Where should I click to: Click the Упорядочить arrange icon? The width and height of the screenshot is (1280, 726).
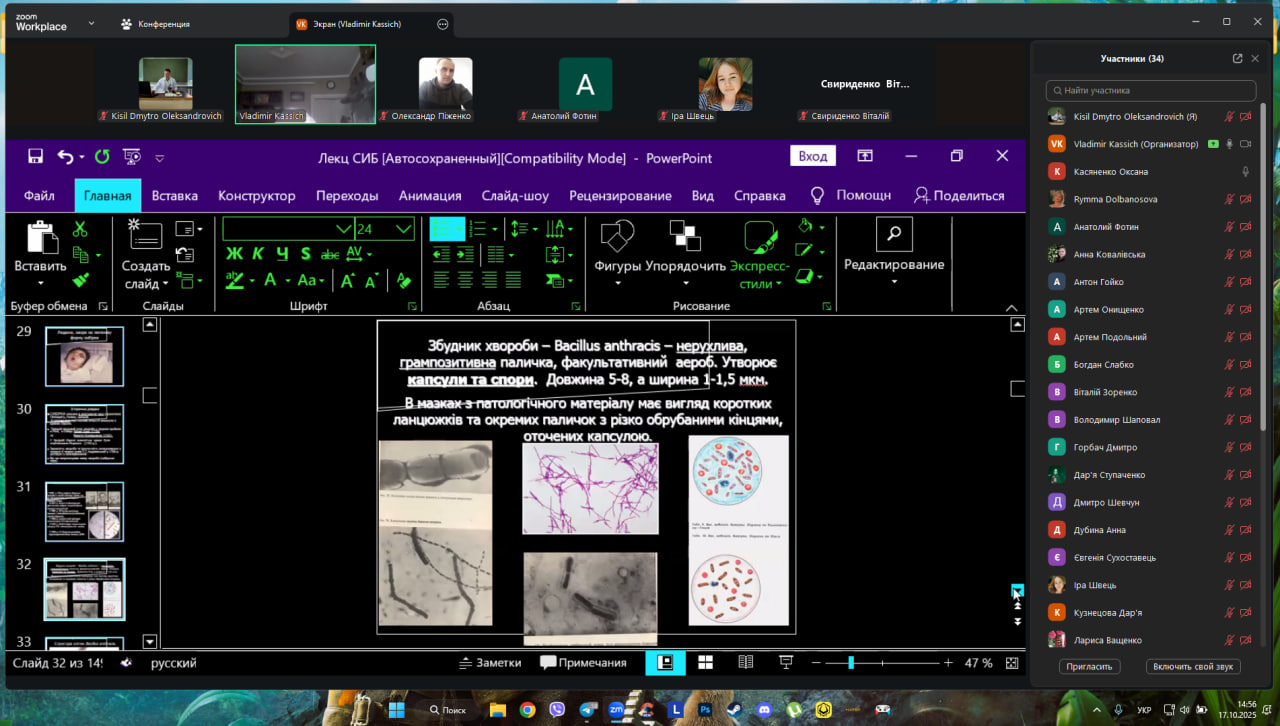click(685, 237)
